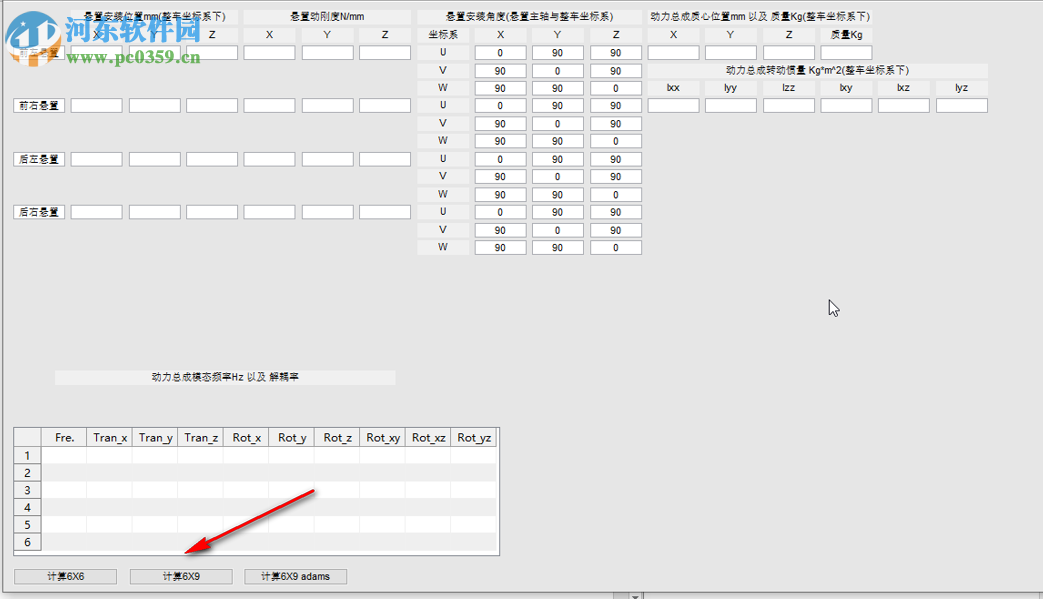Focus 前左悬置 dynamic stiffness X field
This screenshot has height=616, width=1043.
click(269, 53)
